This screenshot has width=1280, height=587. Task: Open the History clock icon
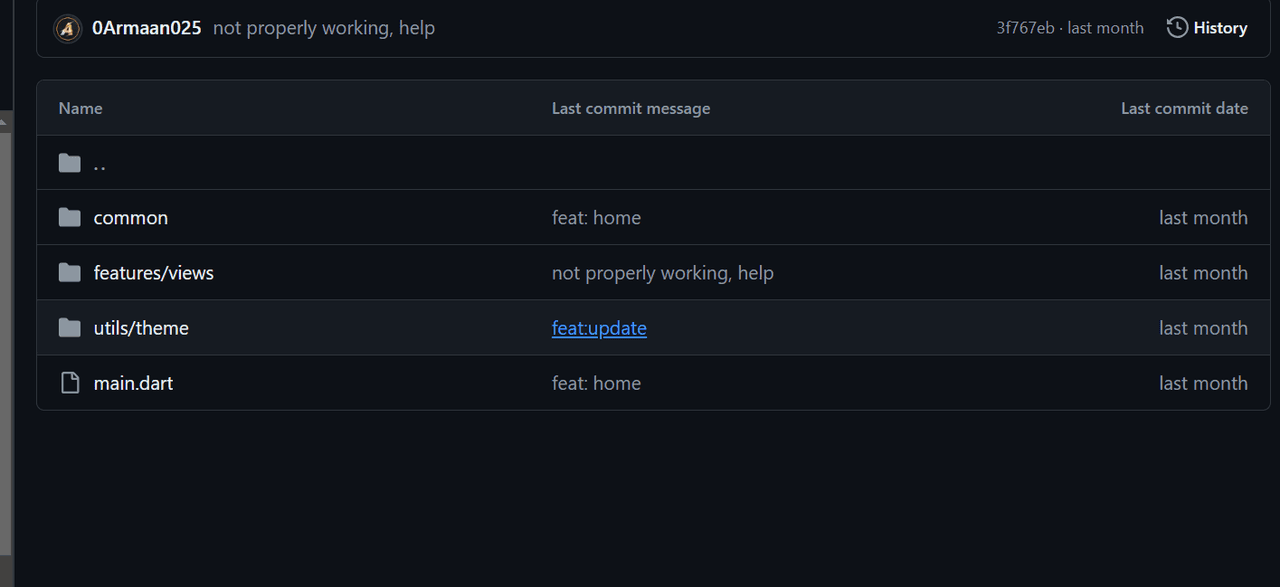[1177, 28]
